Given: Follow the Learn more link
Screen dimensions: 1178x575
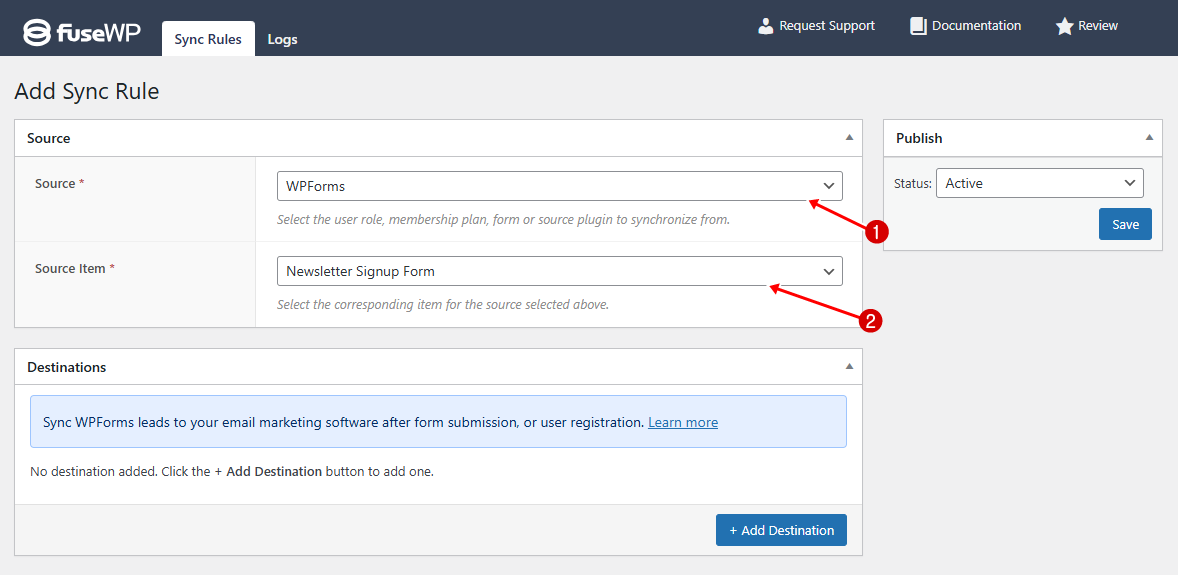Looking at the screenshot, I should coord(683,422).
